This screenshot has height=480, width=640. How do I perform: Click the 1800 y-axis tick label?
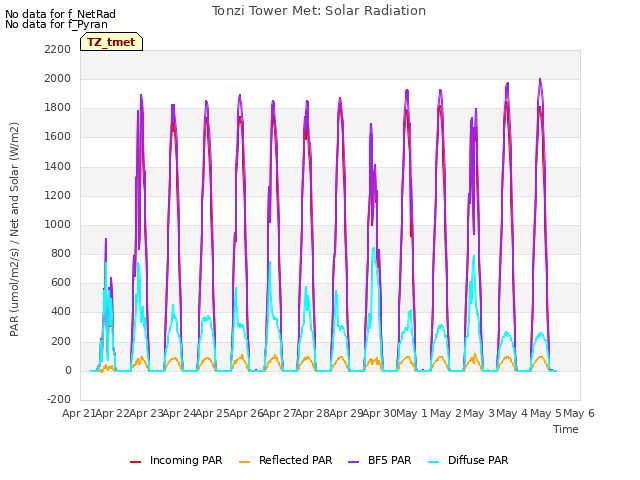pos(58,108)
